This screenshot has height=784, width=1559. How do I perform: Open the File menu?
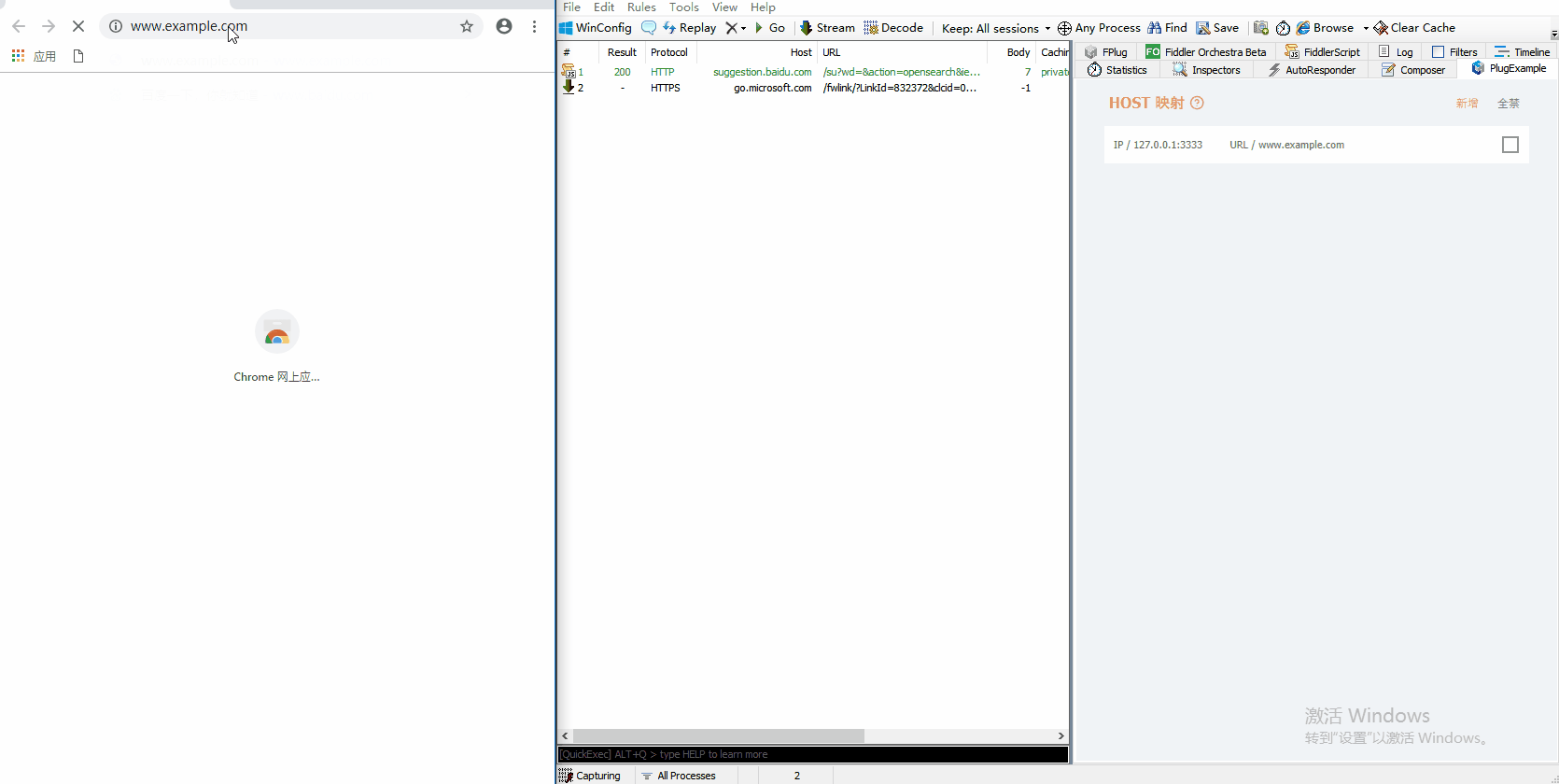coord(571,7)
